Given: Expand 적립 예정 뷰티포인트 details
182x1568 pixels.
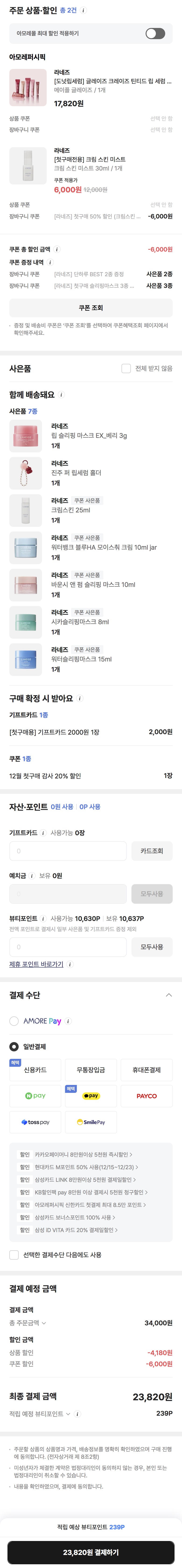Looking at the screenshot, I should pos(68,1413).
